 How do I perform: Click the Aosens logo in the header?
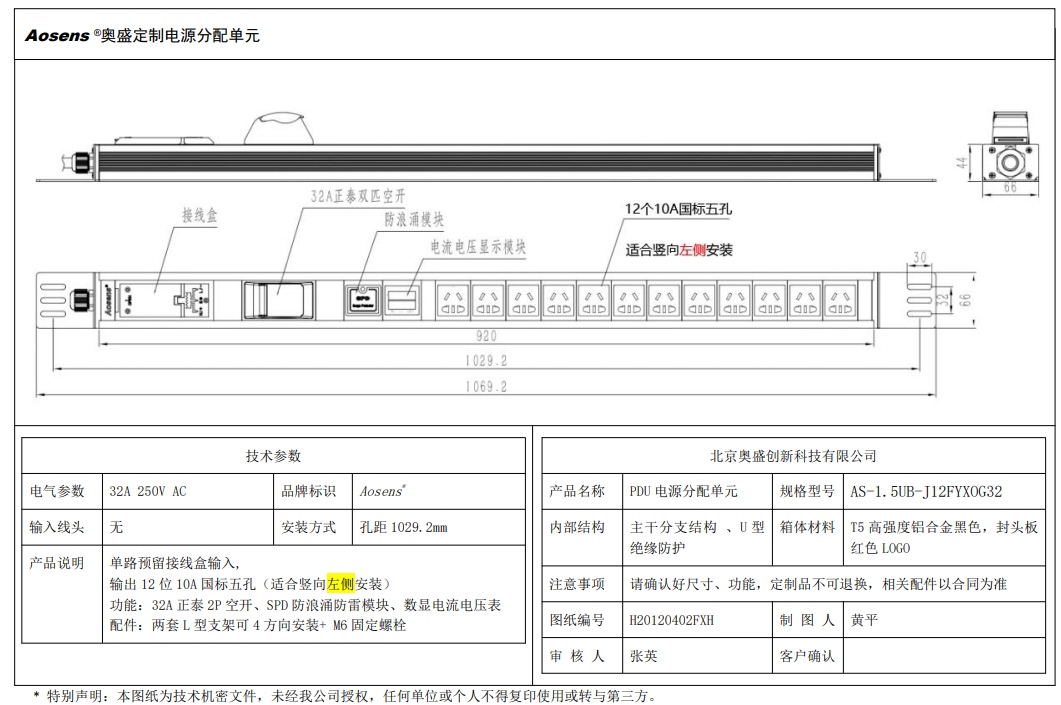[x=57, y=36]
